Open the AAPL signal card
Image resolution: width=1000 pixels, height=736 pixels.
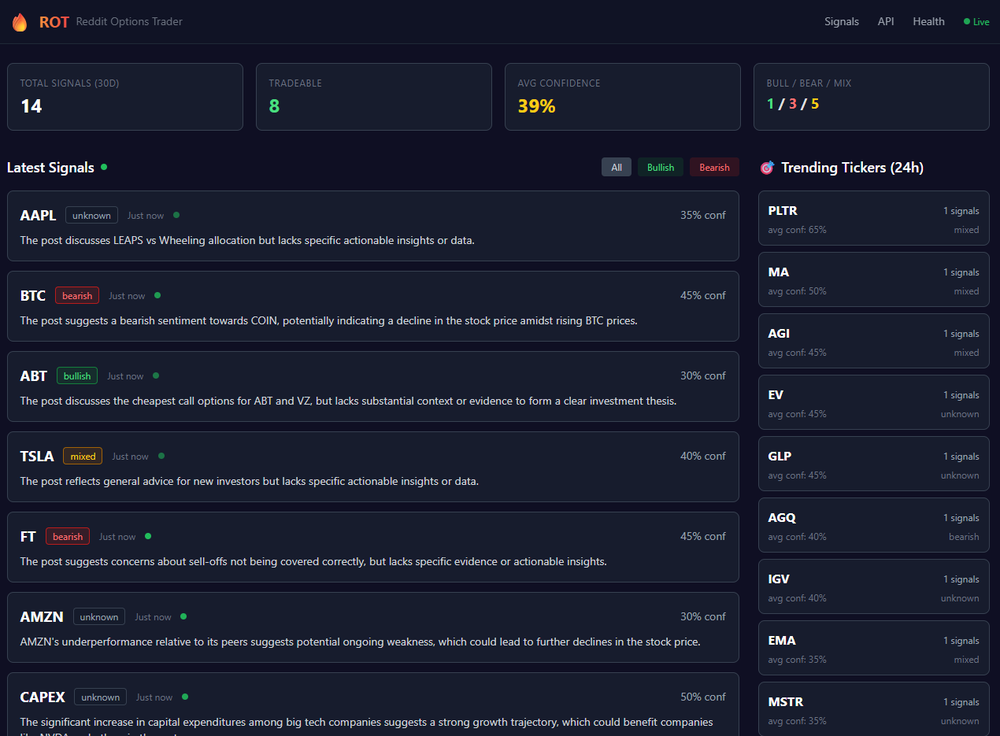pos(373,226)
